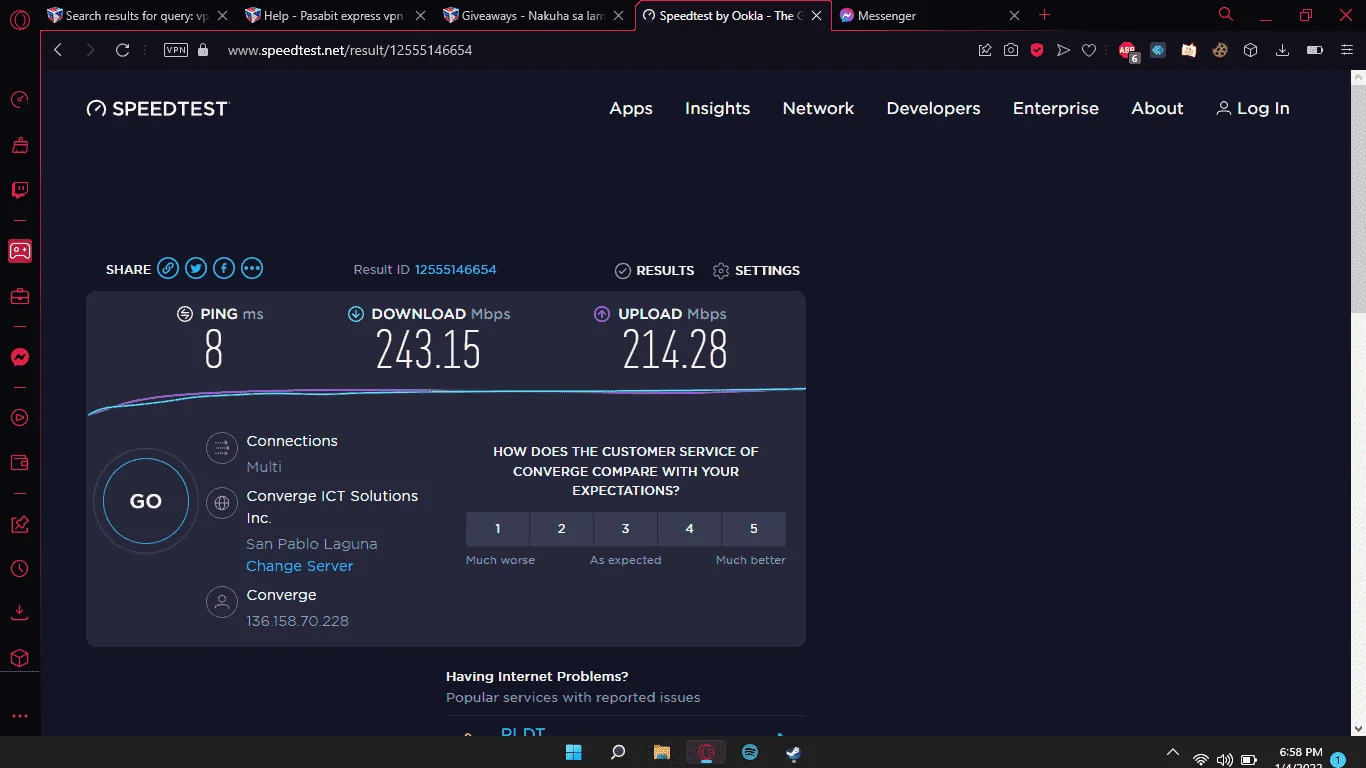Click the search tabs magnifier icon
1366x768 pixels.
pyautogui.click(x=1226, y=15)
